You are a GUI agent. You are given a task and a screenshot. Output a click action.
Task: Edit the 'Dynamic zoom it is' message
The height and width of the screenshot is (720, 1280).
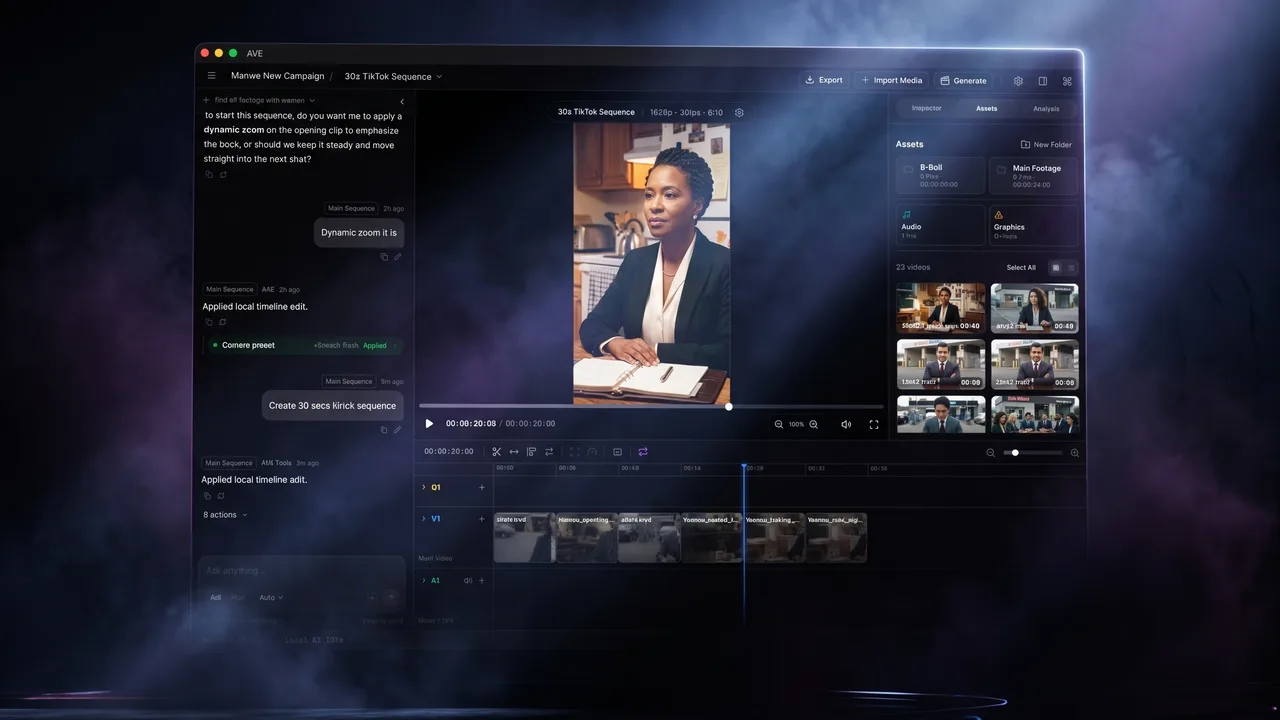[397, 257]
